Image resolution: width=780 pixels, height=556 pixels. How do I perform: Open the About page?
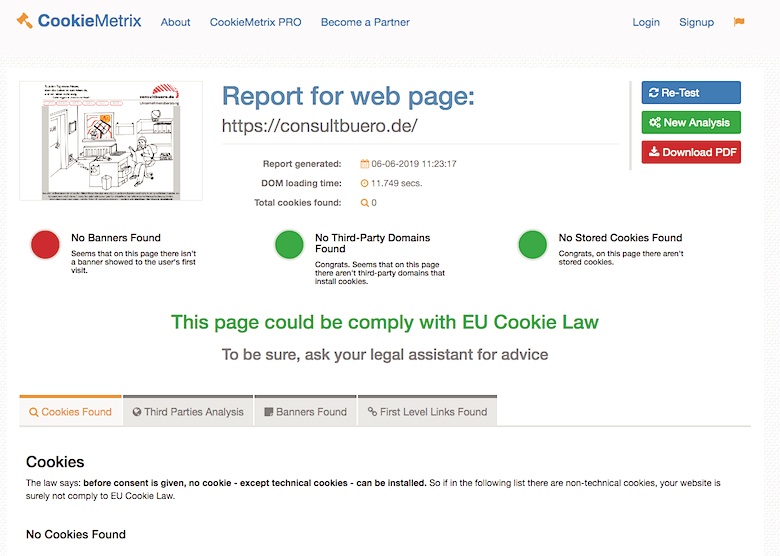click(x=175, y=22)
